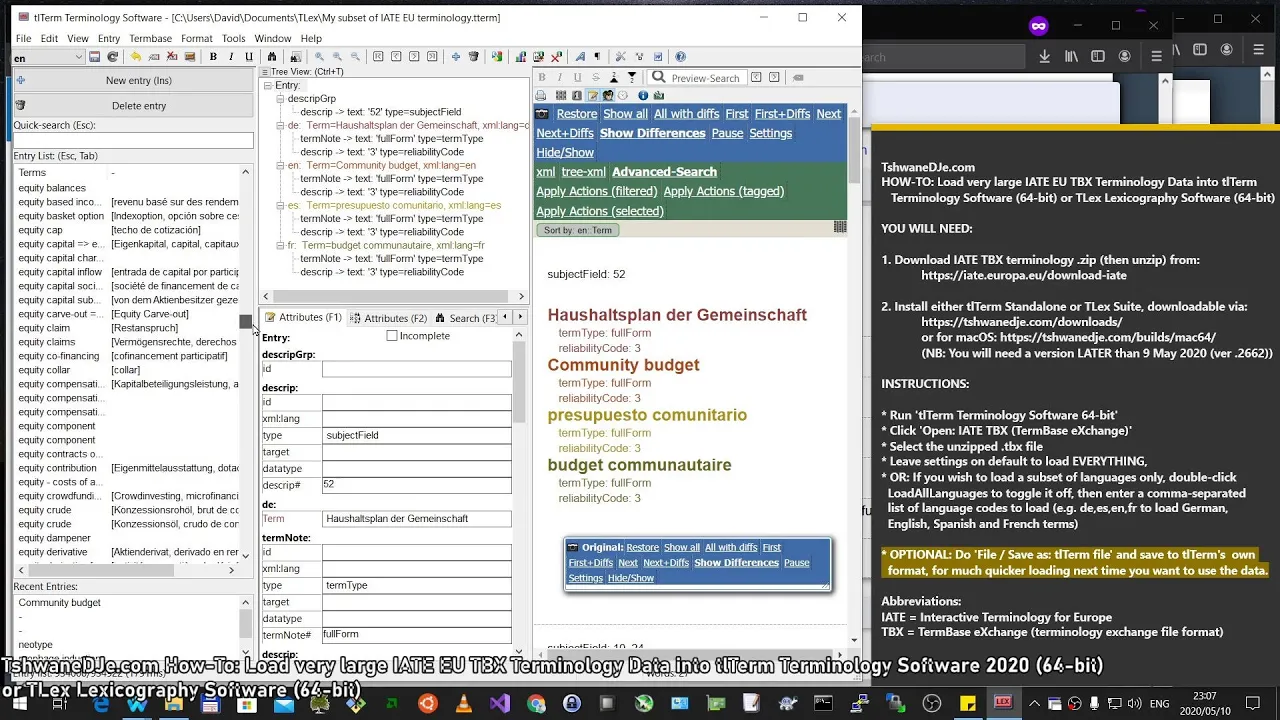Click the New entry (Ins) button
Image resolution: width=1280 pixels, height=720 pixels.
coord(133,80)
